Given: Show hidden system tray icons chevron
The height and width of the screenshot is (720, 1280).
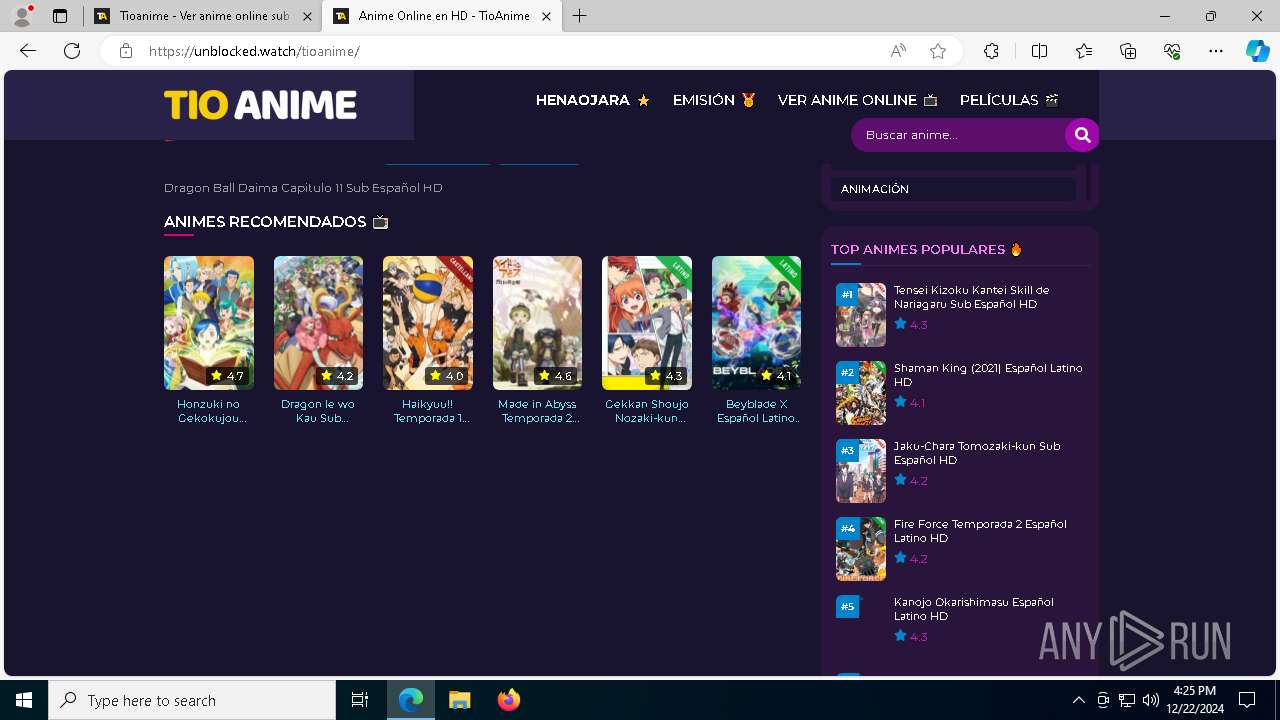Looking at the screenshot, I should pyautogui.click(x=1078, y=700).
